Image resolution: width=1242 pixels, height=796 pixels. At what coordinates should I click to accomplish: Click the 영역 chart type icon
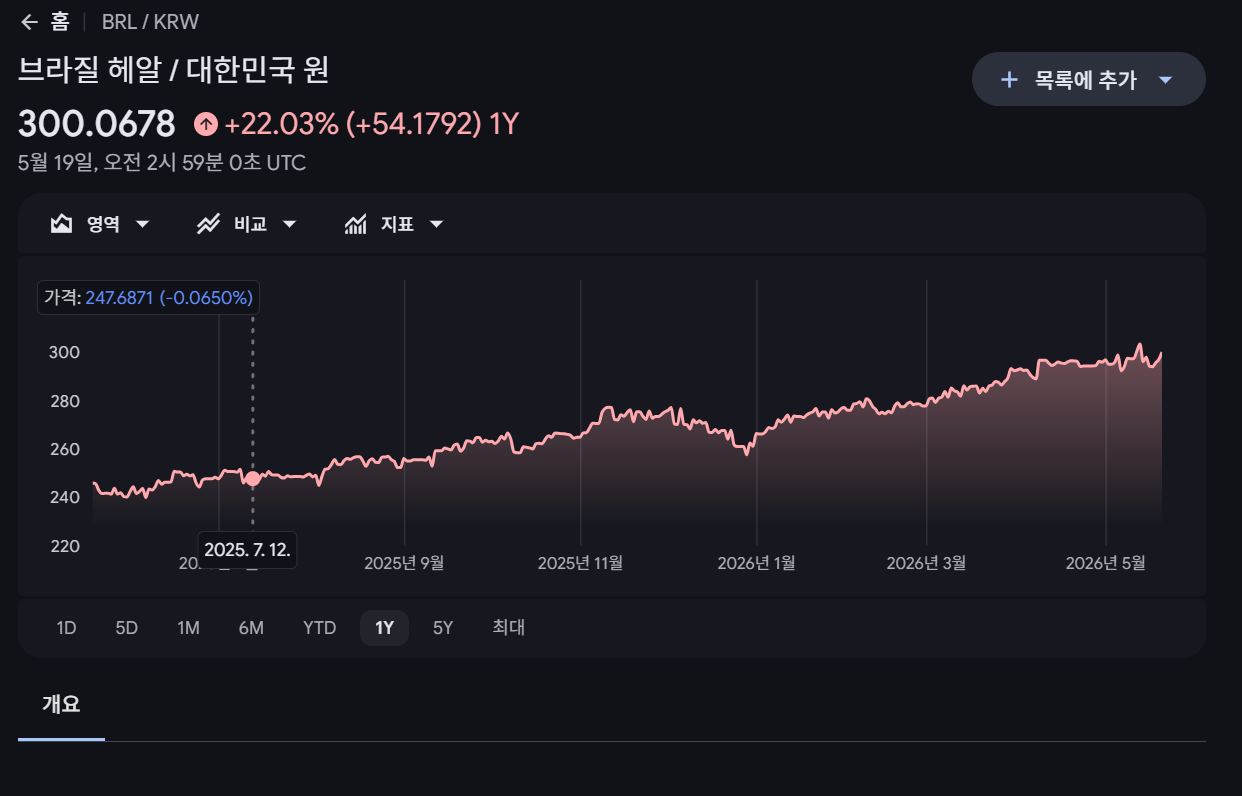point(62,224)
